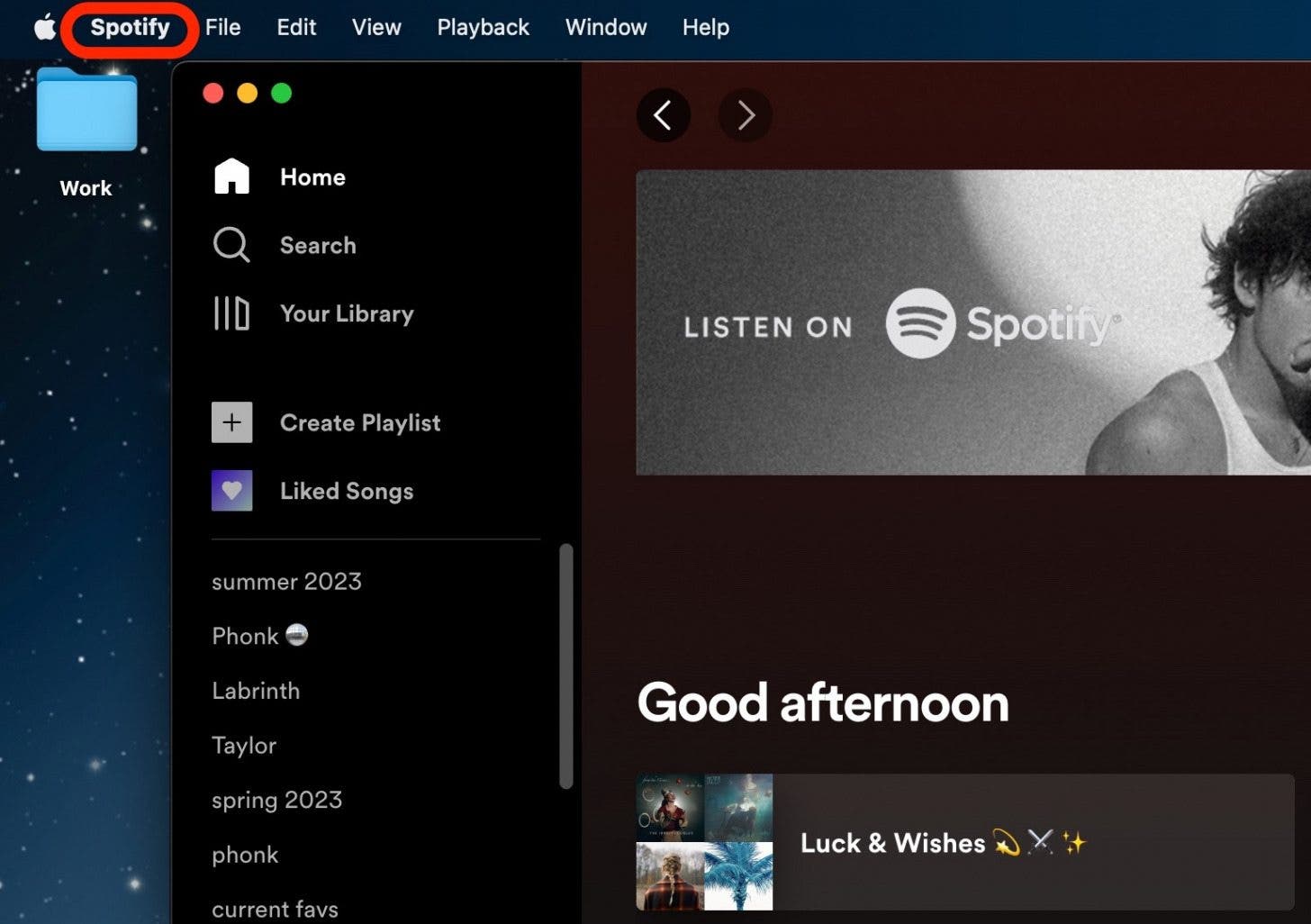Viewport: 1311px width, 924px height.
Task: Select Home in the sidebar
Action: (x=312, y=177)
